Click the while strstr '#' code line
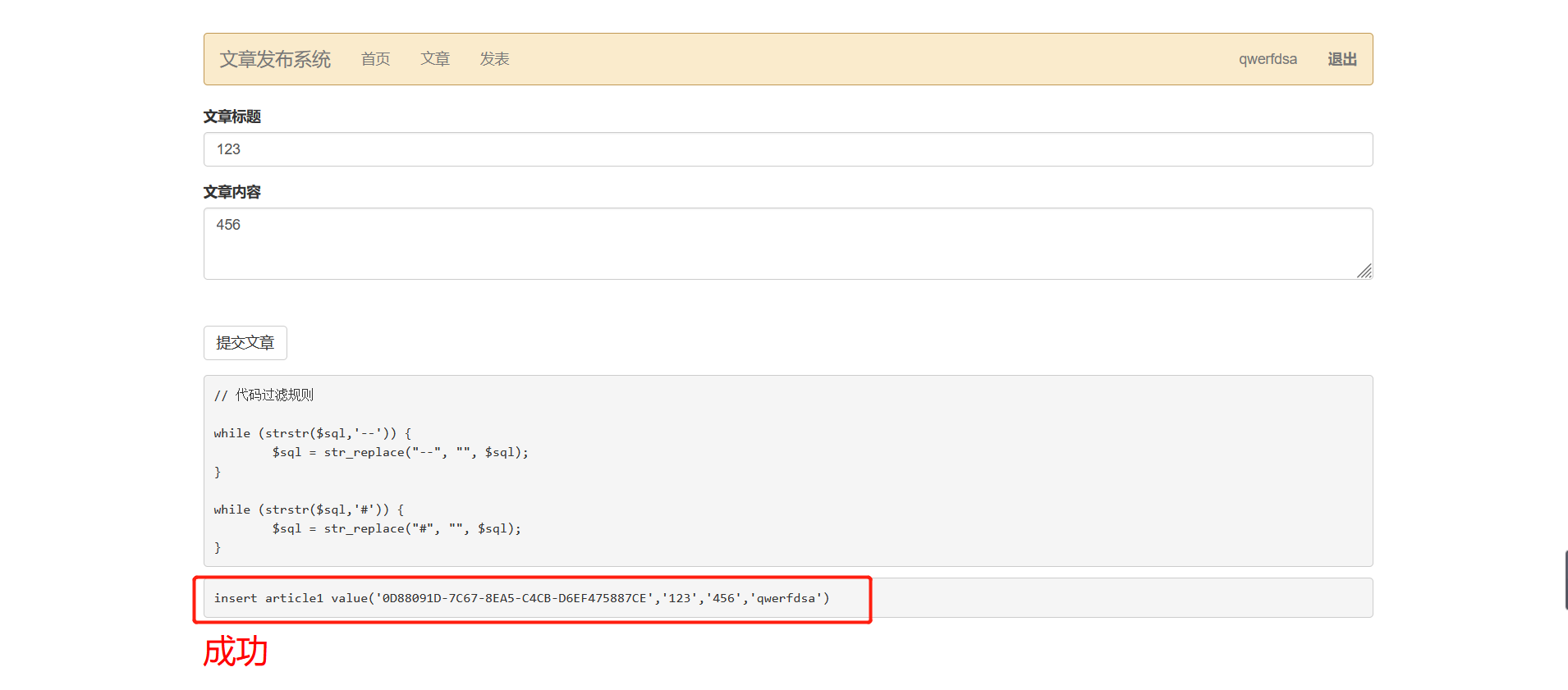The width and height of the screenshot is (1568, 690). coord(309,510)
